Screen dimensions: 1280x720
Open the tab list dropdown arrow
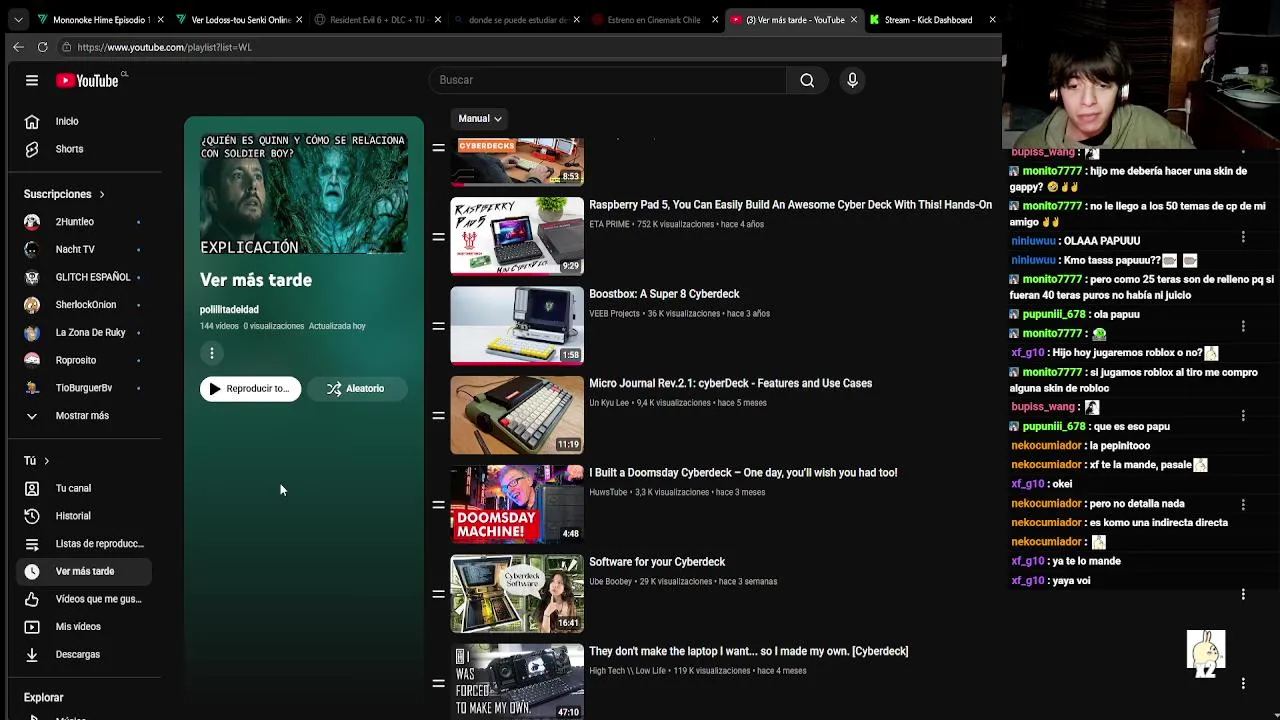[x=18, y=19]
